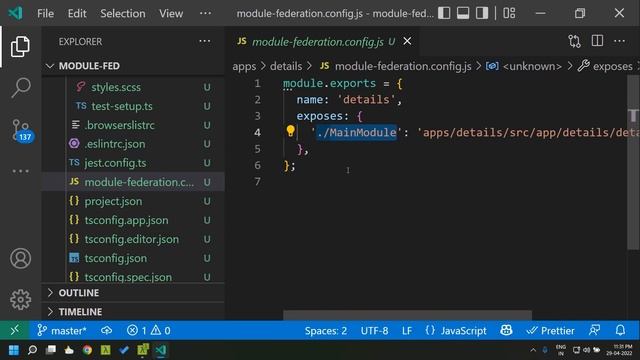Image resolution: width=640 pixels, height=360 pixels.
Task: Click the Copilot status bar icon
Action: [506, 330]
